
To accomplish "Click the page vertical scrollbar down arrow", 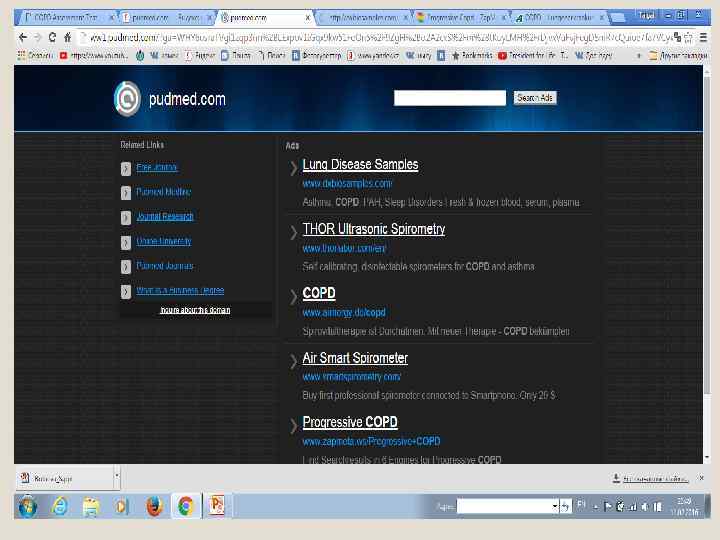I will point(707,458).
